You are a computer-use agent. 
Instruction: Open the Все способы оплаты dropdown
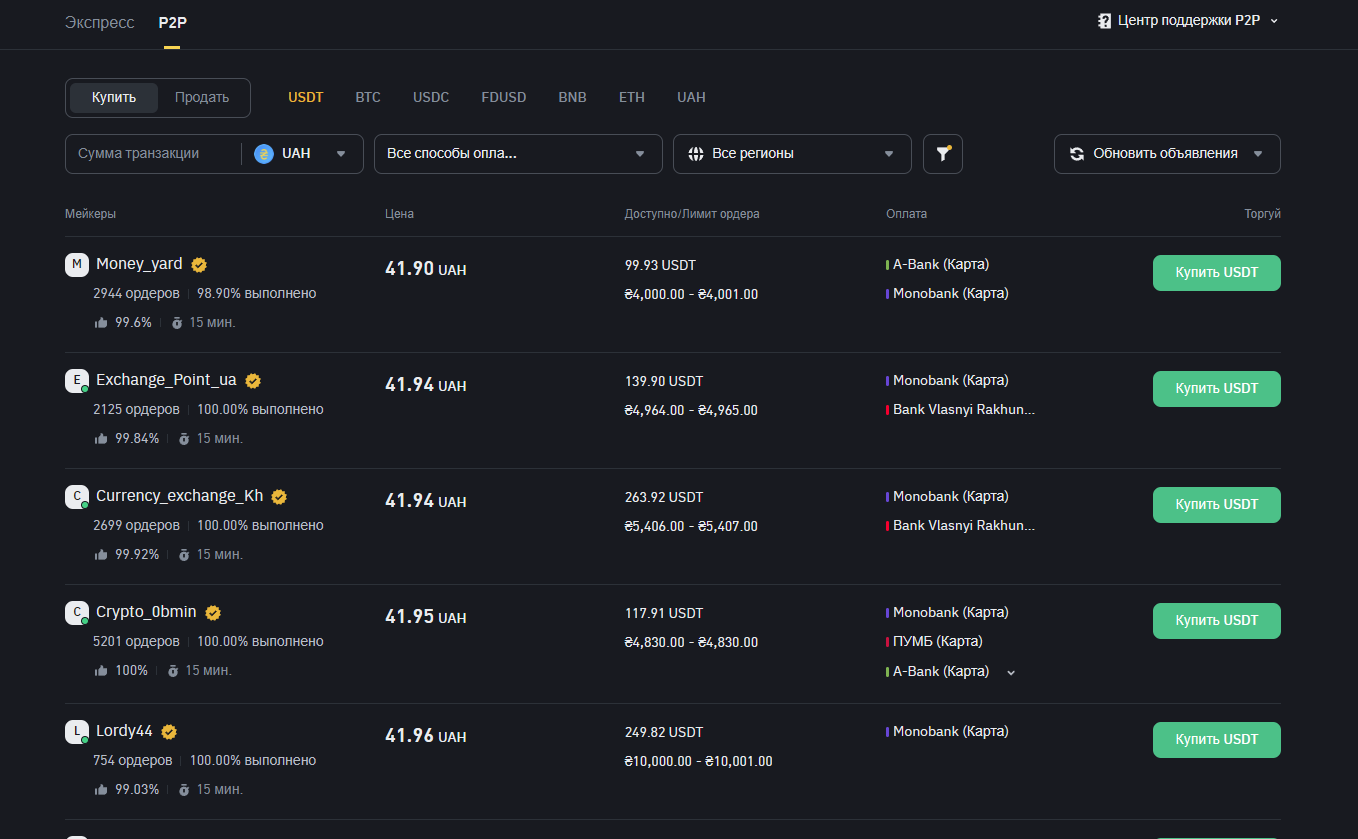(x=518, y=154)
